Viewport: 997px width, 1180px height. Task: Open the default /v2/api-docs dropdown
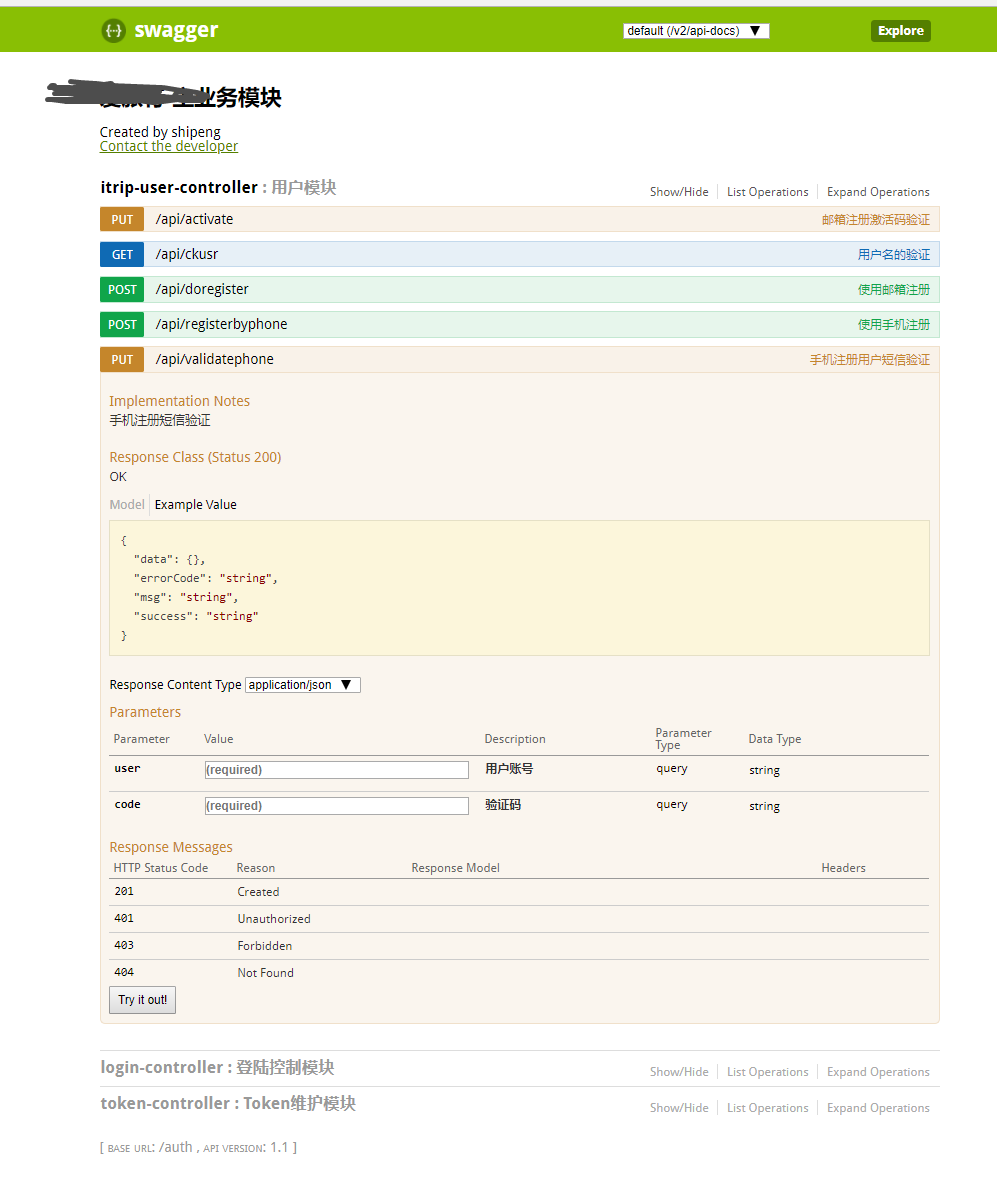tap(696, 31)
